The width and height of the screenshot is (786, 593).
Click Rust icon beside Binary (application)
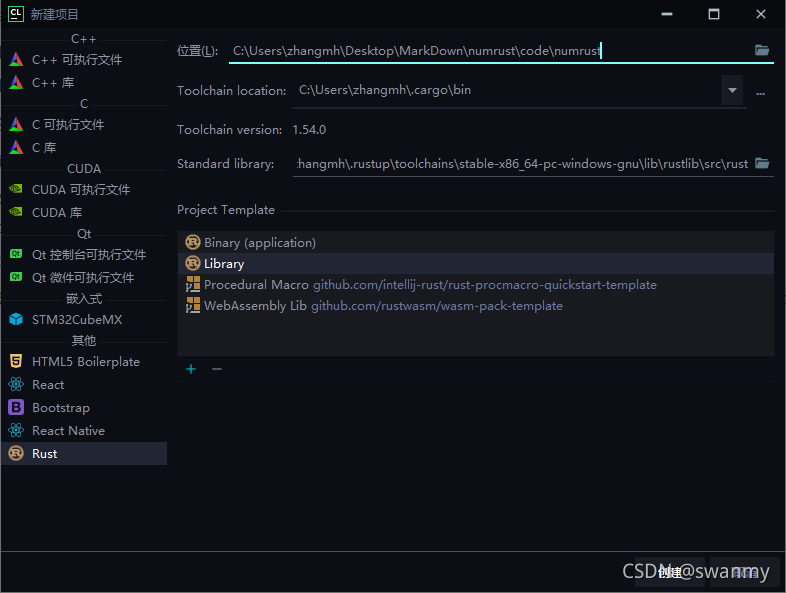[x=192, y=242]
